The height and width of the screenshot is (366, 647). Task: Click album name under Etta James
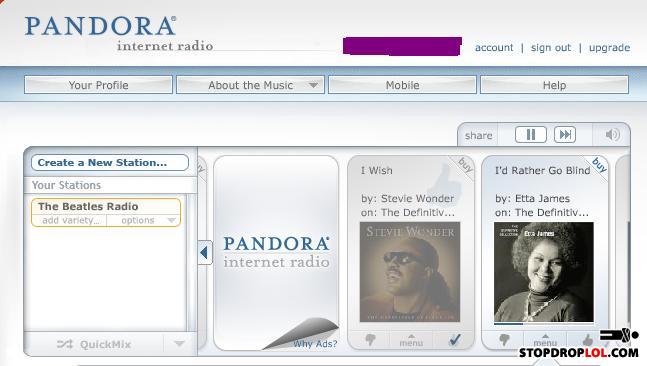[x=552, y=213]
